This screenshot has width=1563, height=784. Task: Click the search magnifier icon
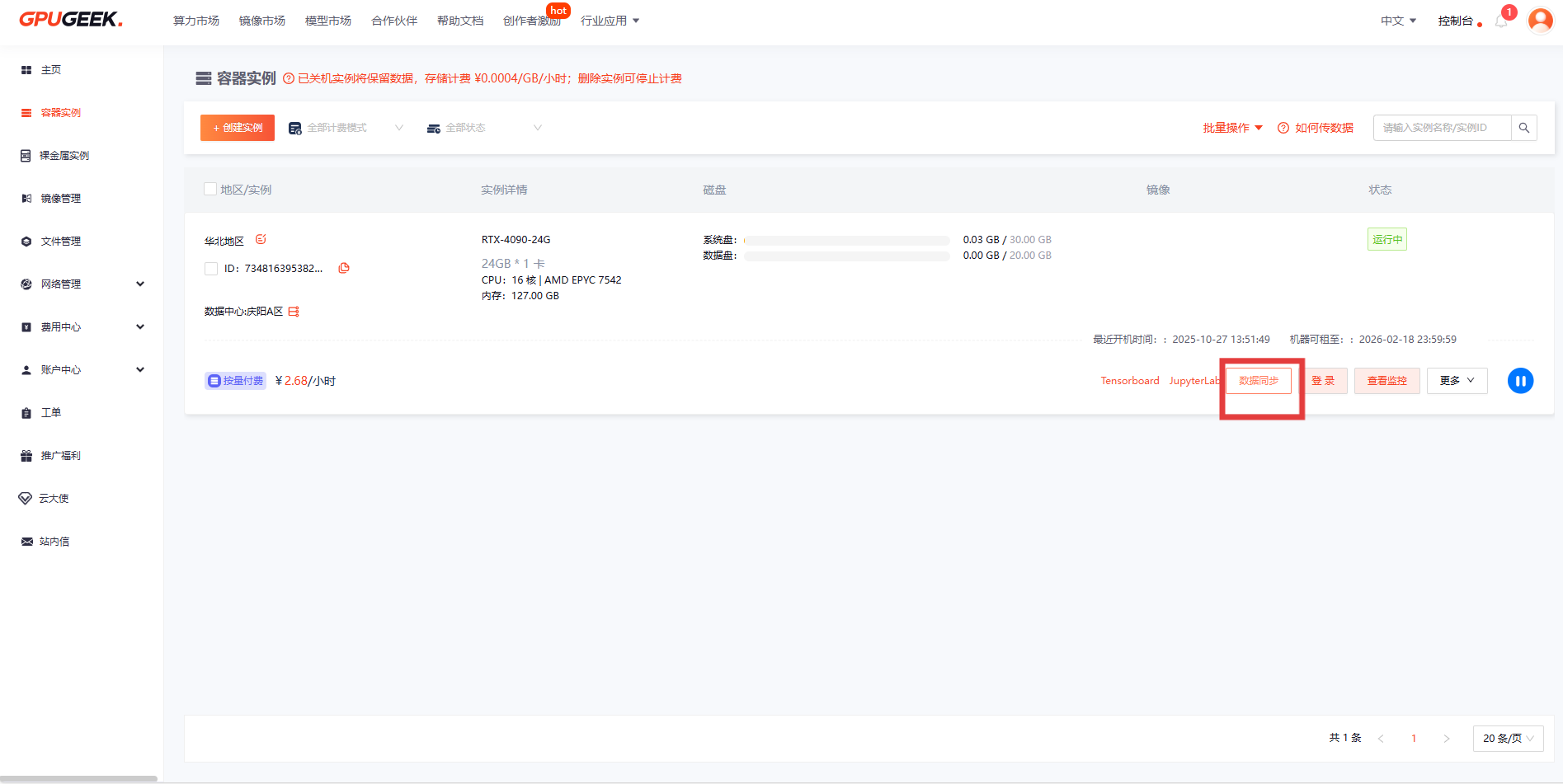[1523, 128]
